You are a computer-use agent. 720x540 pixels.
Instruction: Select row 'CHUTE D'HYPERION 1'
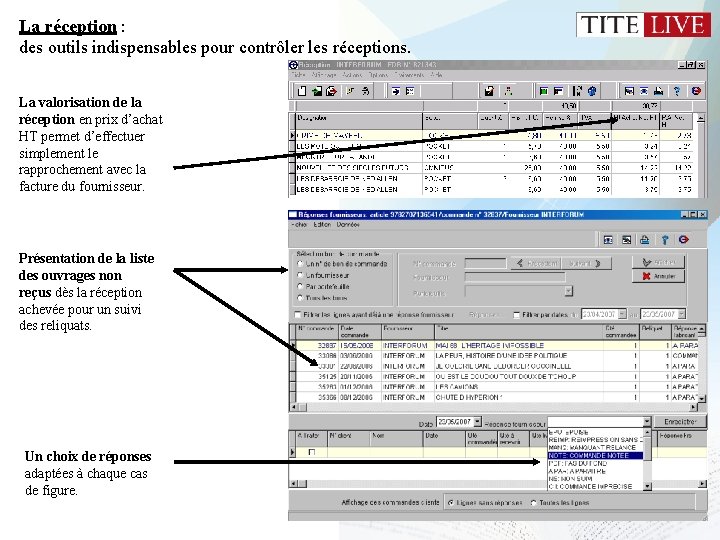point(497,397)
